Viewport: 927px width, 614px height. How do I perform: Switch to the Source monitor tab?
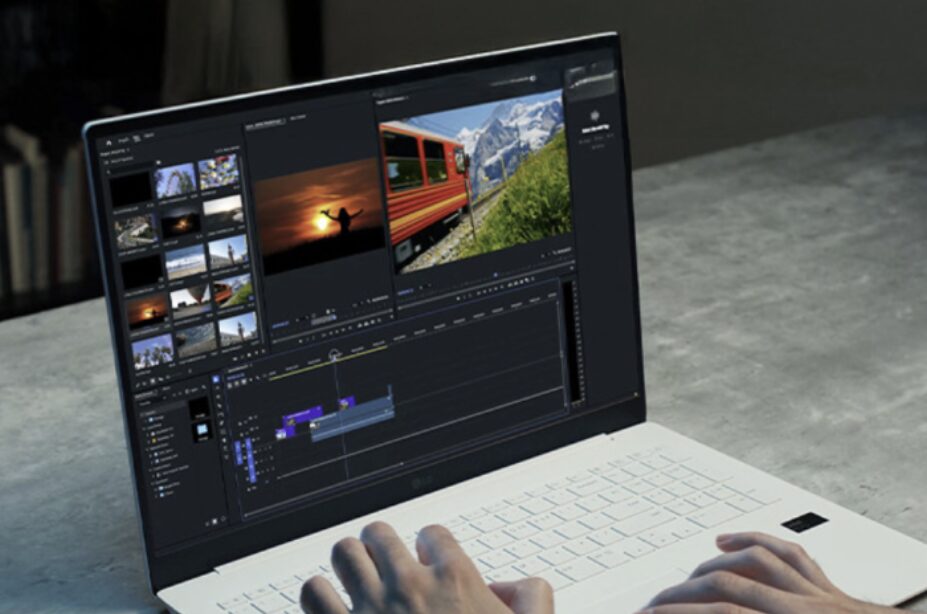click(265, 121)
